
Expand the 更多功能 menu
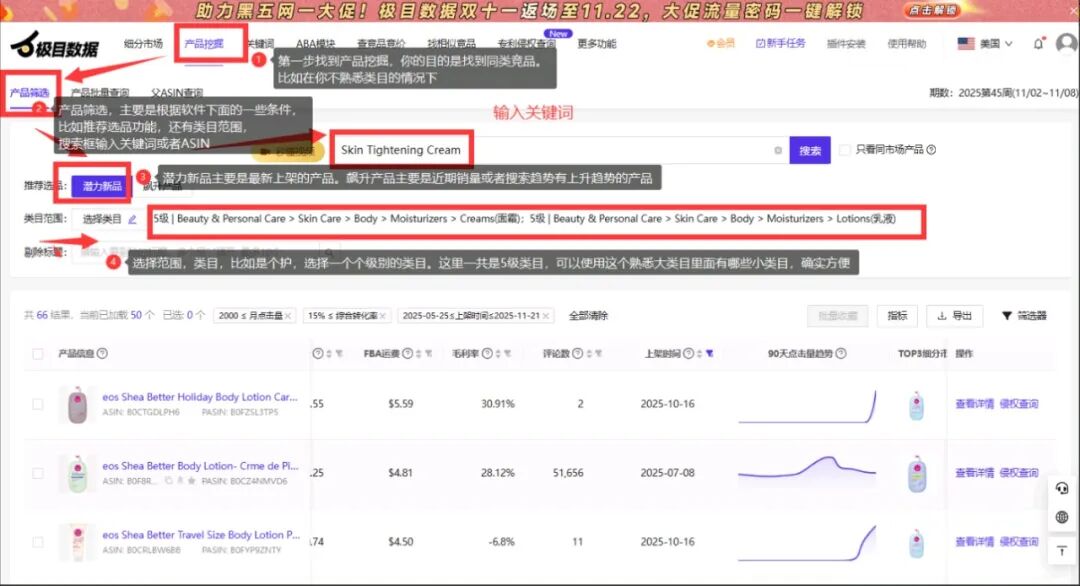tap(596, 43)
